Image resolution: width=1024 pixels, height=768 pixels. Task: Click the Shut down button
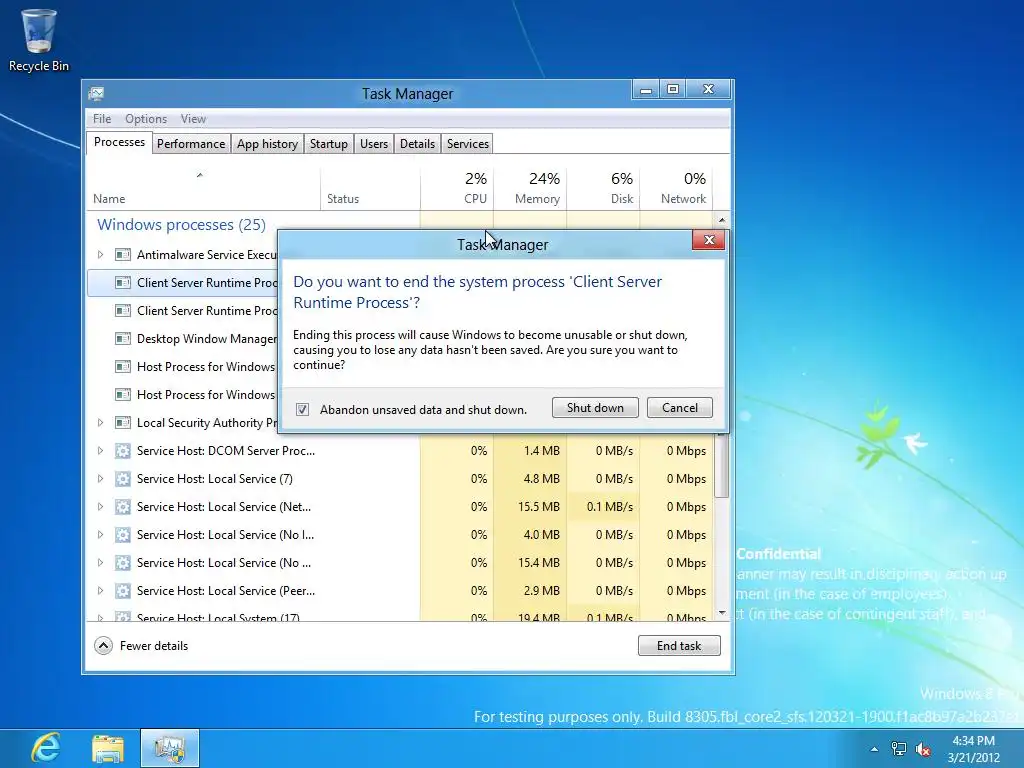pos(595,408)
